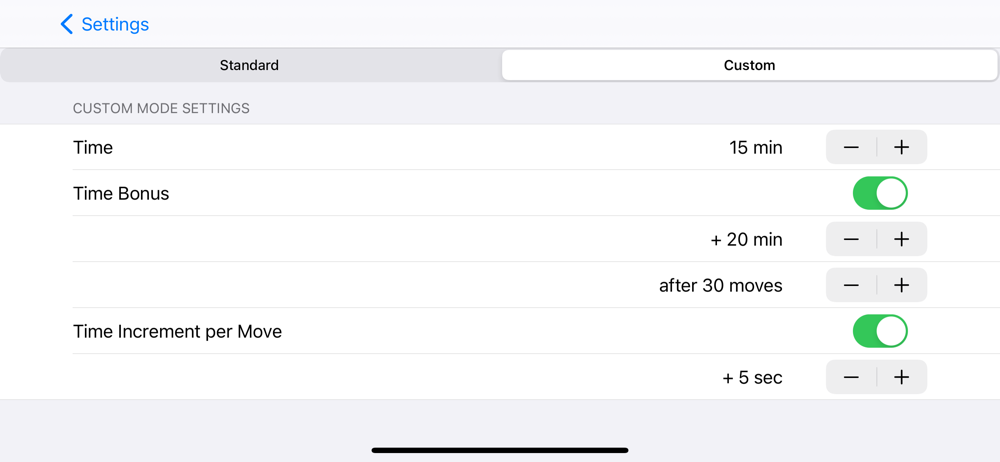1000x462 pixels.
Task: Click the '+ 5 sec' value text
Action: [752, 378]
